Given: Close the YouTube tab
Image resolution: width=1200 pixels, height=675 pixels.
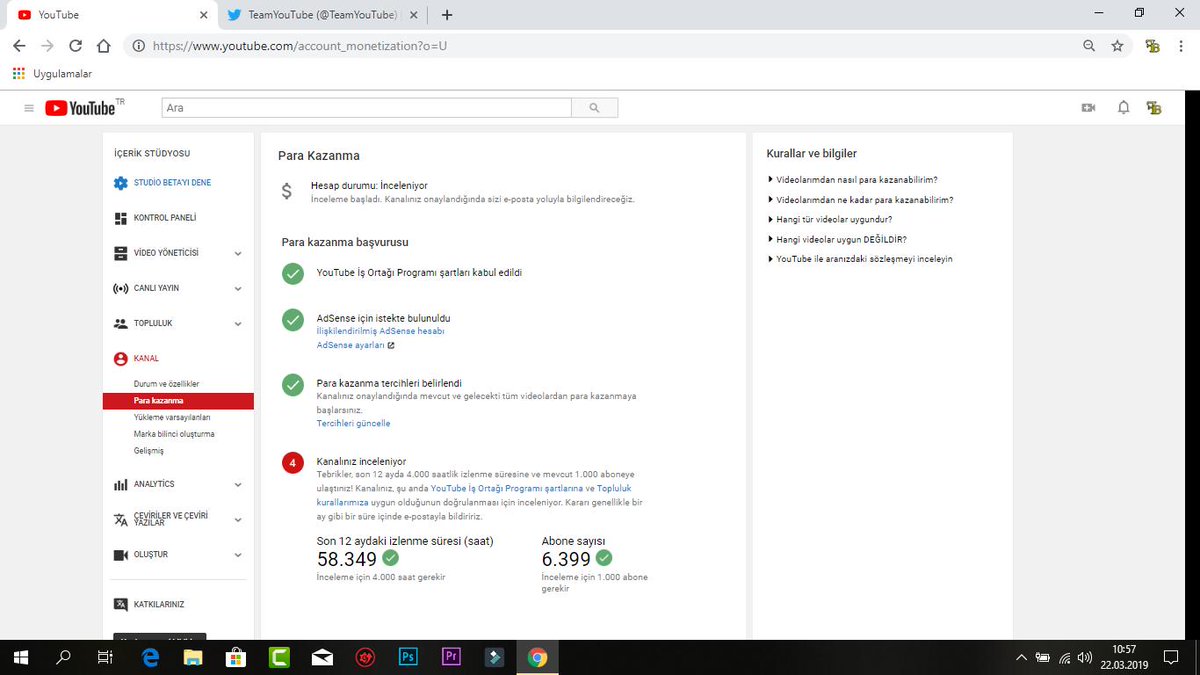Looking at the screenshot, I should pyautogui.click(x=204, y=15).
